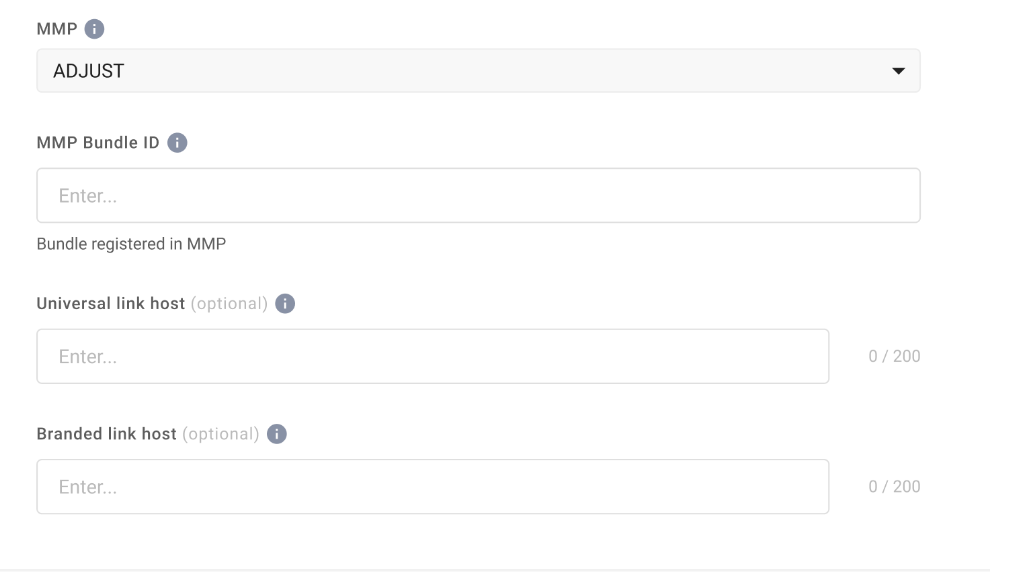
Task: Click '(optional)' beside Universal link host
Action: (229, 304)
